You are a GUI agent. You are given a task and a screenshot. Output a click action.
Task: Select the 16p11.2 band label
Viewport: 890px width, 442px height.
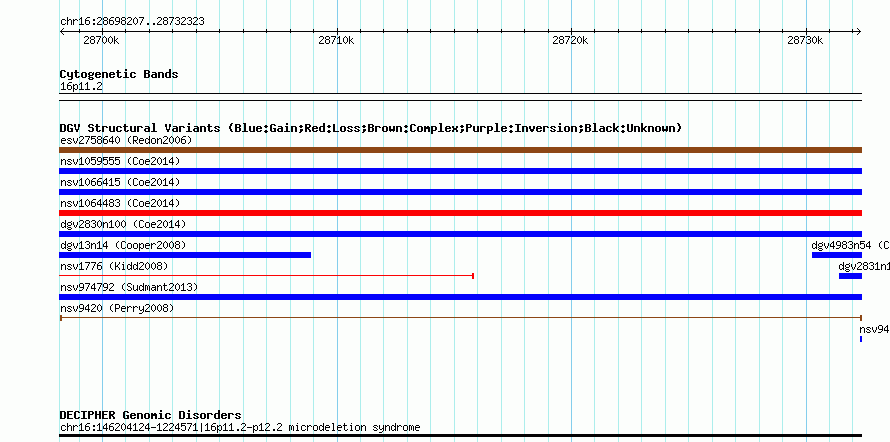(x=81, y=87)
